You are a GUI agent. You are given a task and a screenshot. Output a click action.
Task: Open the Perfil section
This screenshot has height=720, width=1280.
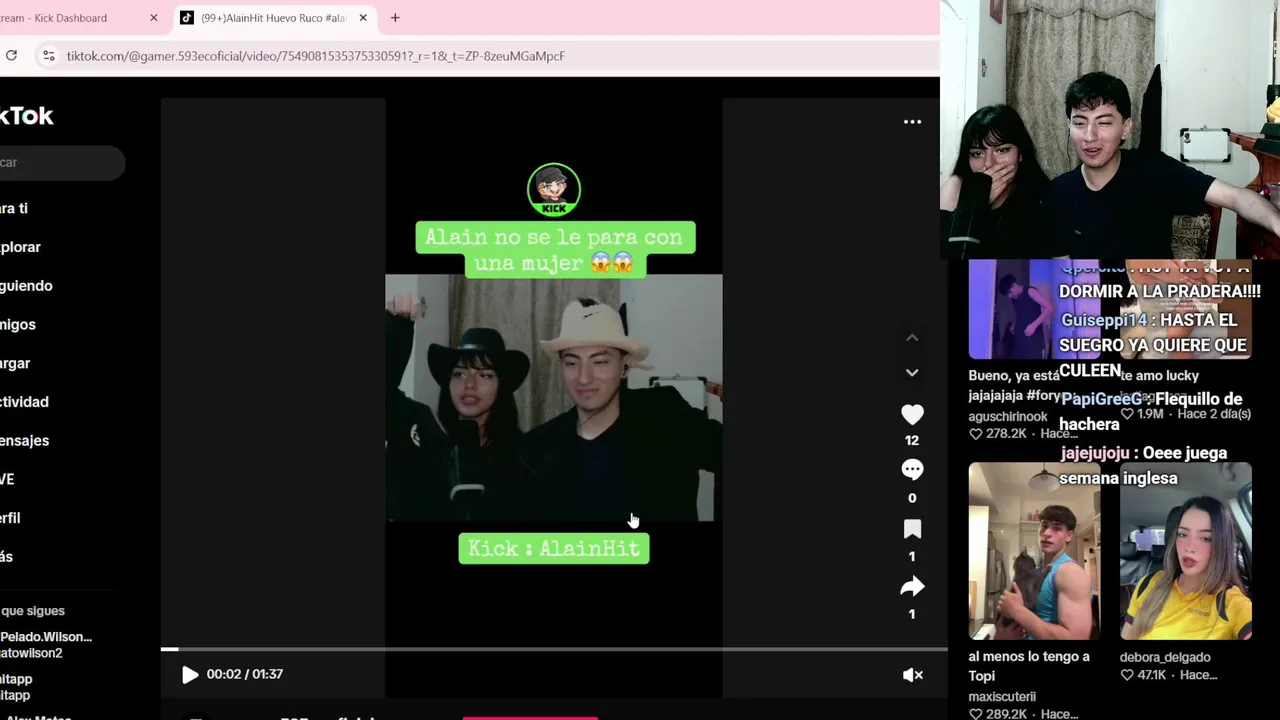click(x=10, y=518)
